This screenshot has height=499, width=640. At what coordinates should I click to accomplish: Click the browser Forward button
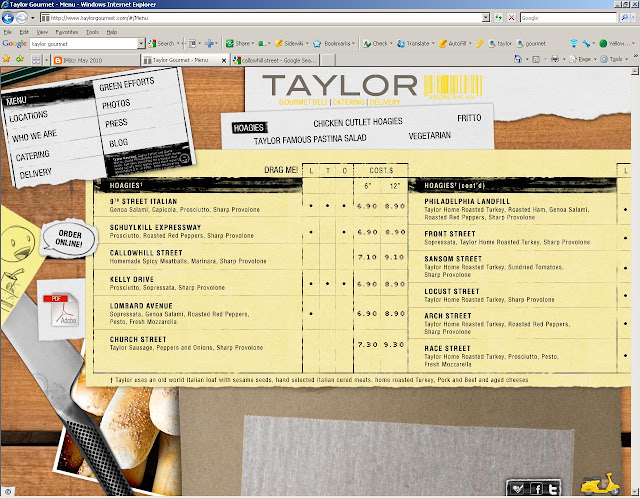pos(22,18)
